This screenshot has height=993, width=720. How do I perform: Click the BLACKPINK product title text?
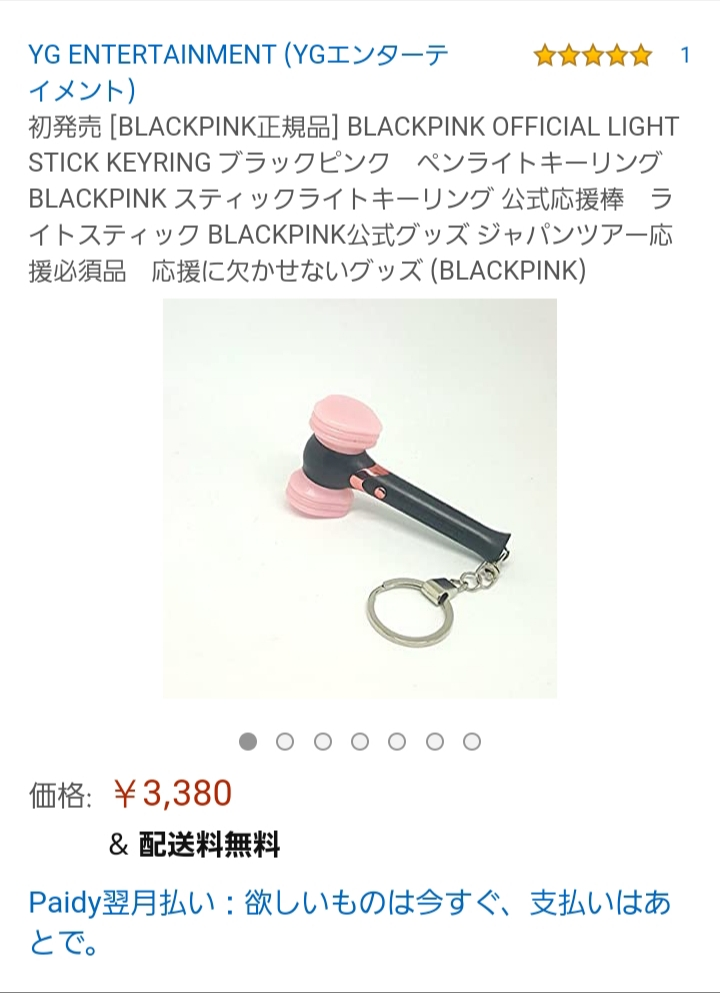pyautogui.click(x=353, y=198)
